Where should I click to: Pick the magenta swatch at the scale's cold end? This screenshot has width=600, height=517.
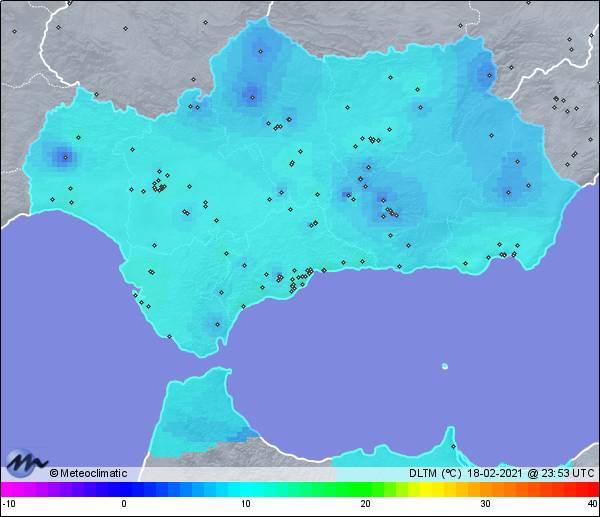[x=8, y=489]
